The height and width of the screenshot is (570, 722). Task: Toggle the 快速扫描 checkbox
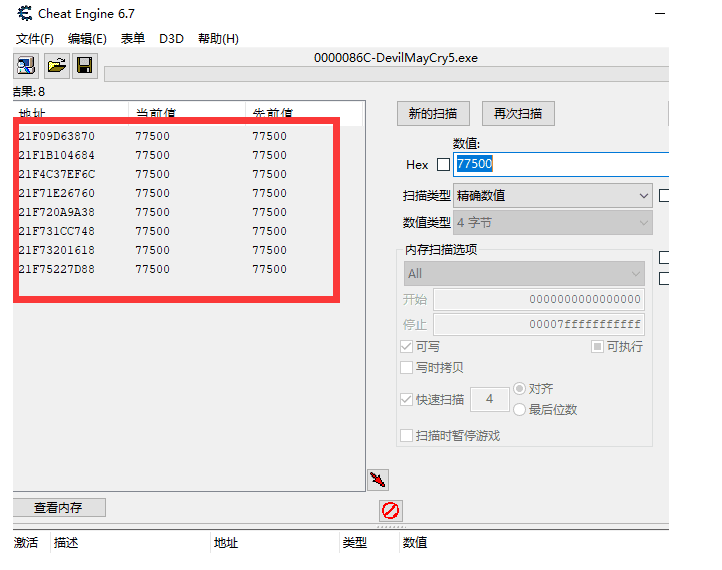407,399
